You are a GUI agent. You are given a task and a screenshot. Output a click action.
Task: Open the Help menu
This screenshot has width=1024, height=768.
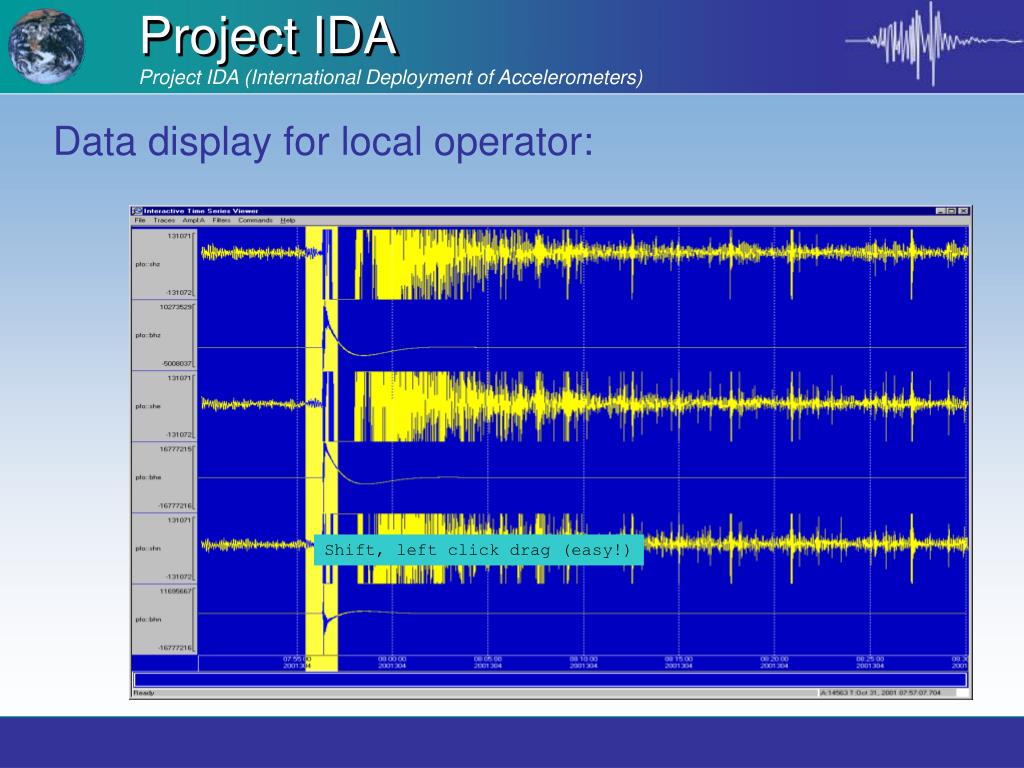point(288,221)
